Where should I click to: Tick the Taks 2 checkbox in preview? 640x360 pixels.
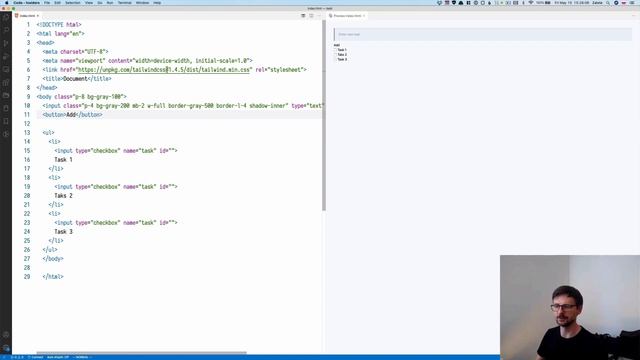[x=335, y=55]
